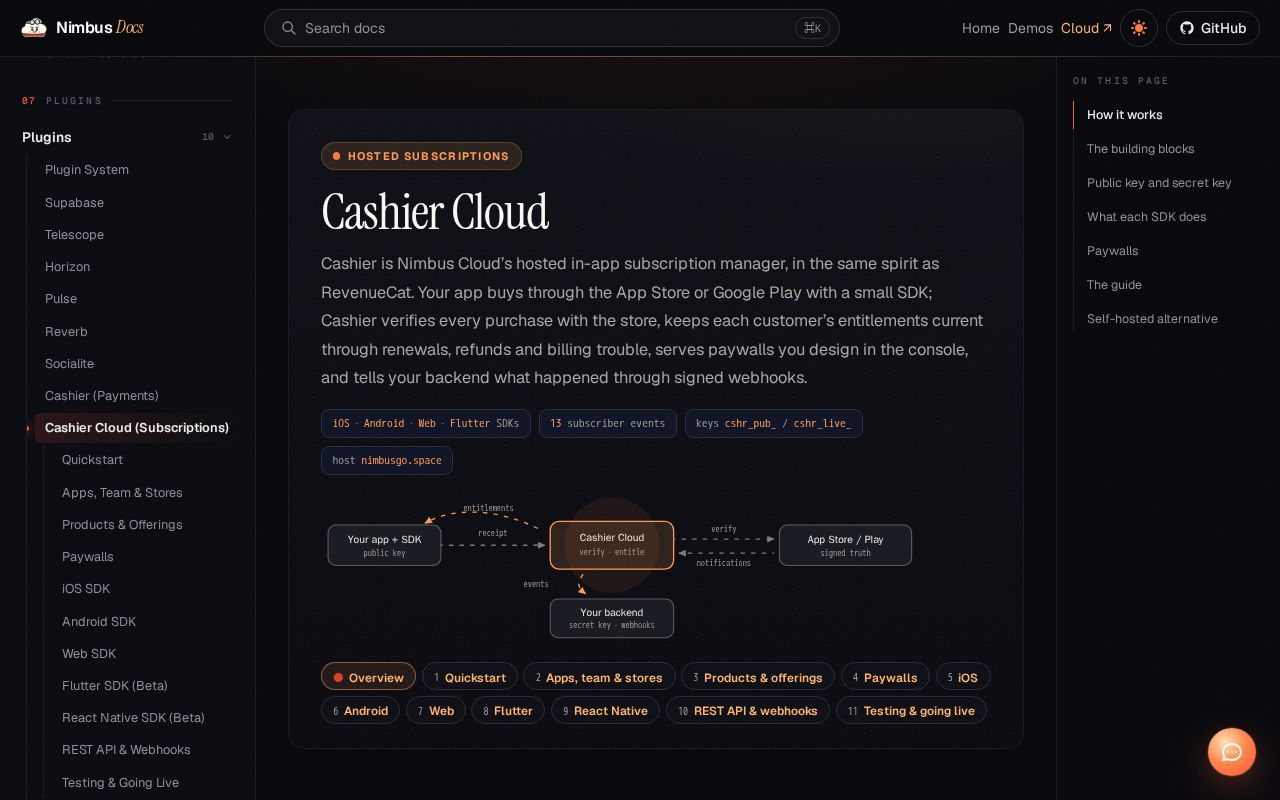Open REST API & webhooks pill
Image resolution: width=1280 pixels, height=800 pixels.
[x=747, y=710]
